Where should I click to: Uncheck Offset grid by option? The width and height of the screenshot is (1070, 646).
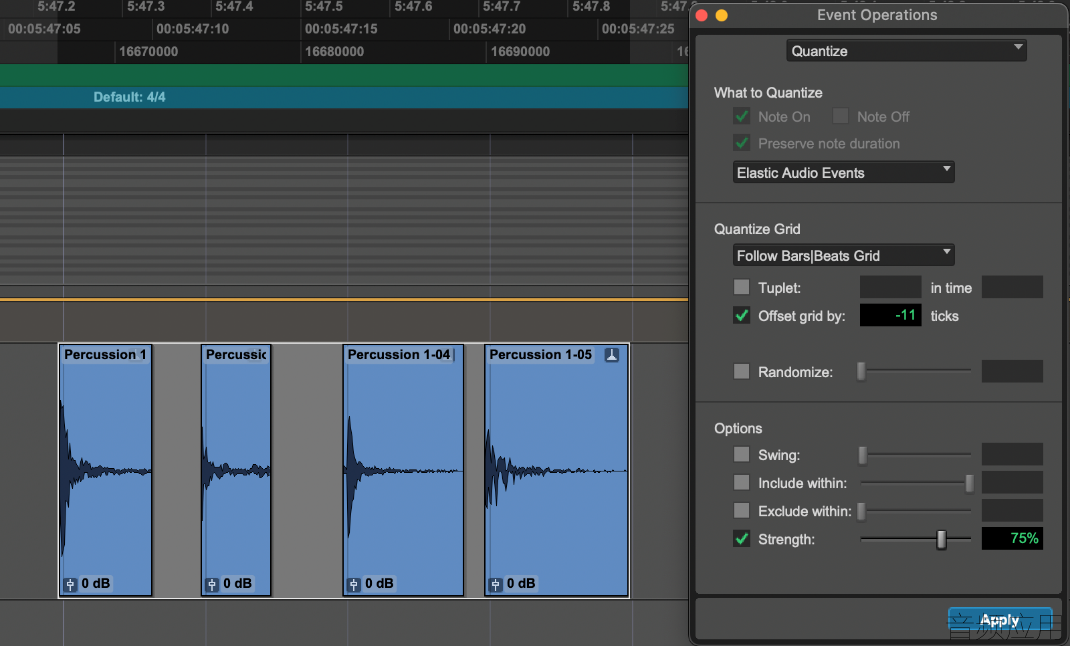742,316
